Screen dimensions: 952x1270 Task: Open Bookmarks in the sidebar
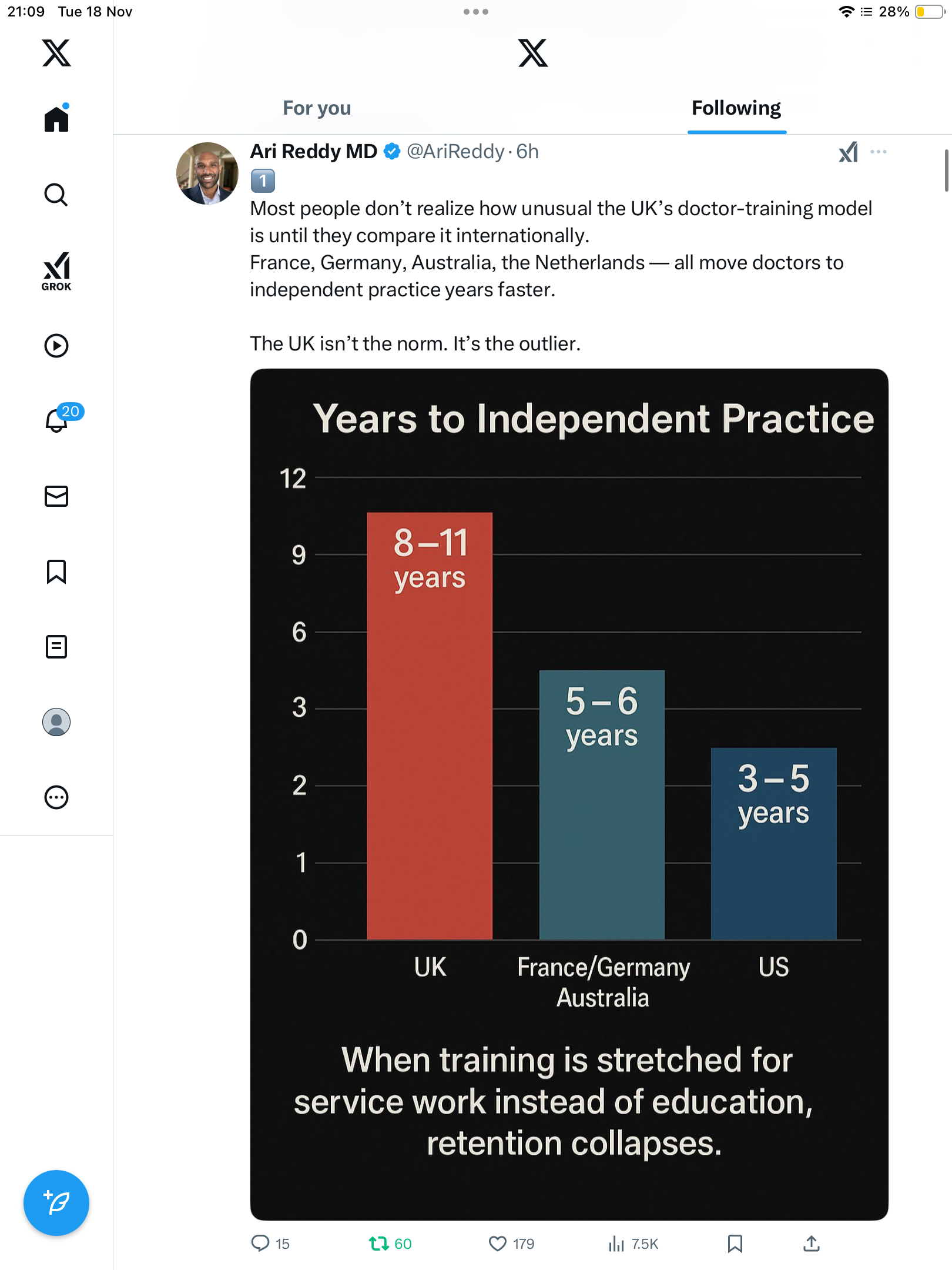pyautogui.click(x=56, y=571)
